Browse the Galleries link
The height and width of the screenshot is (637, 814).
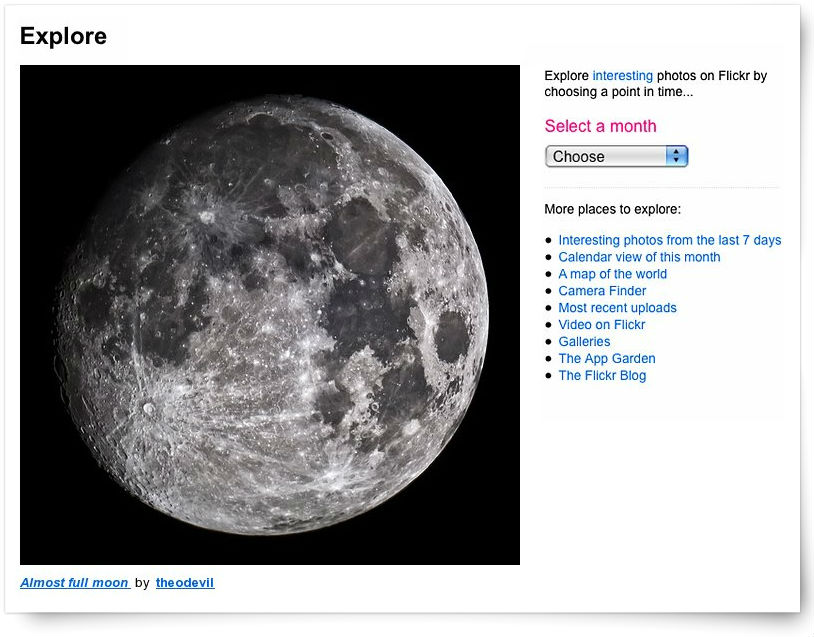click(584, 342)
